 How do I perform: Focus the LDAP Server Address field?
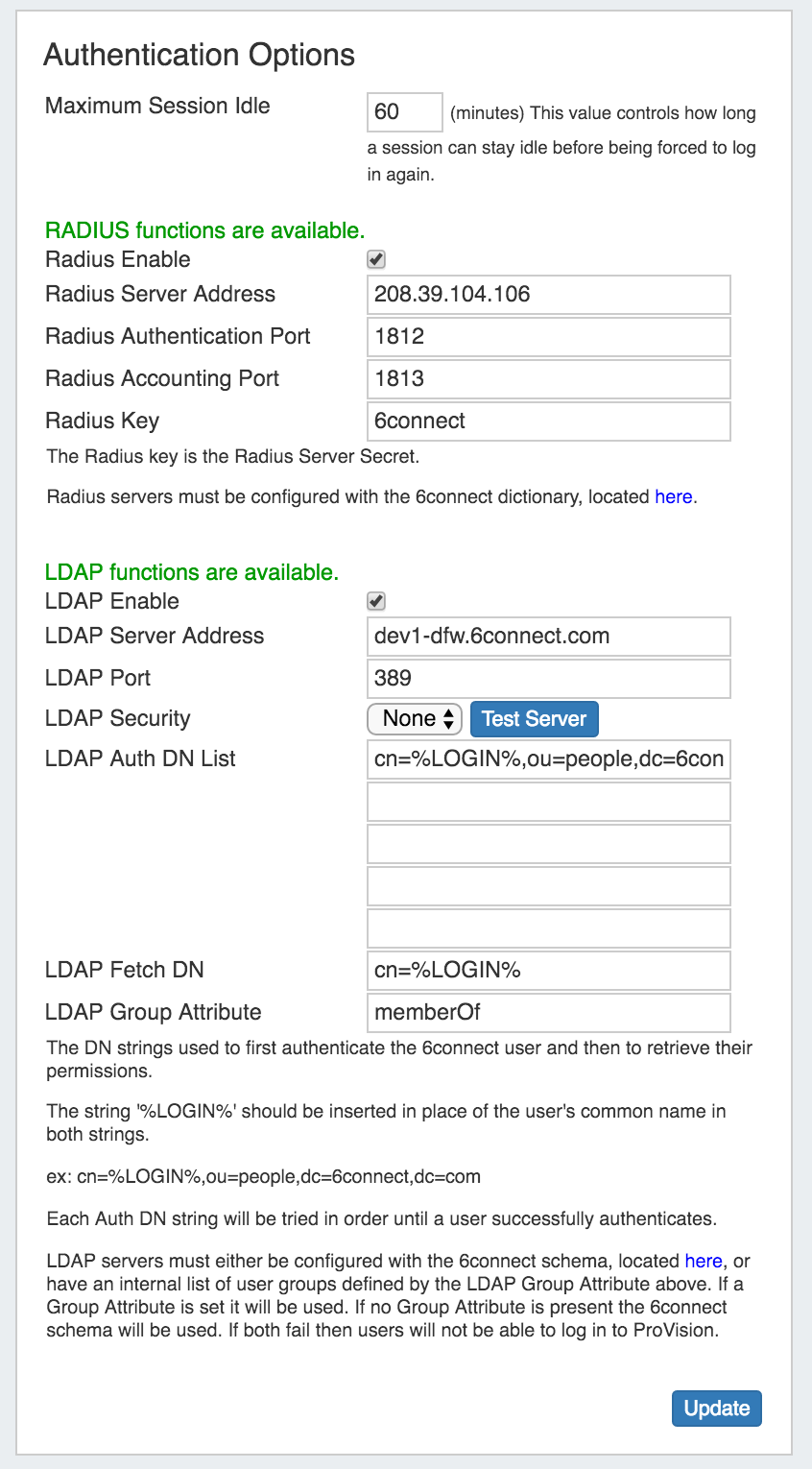548,637
